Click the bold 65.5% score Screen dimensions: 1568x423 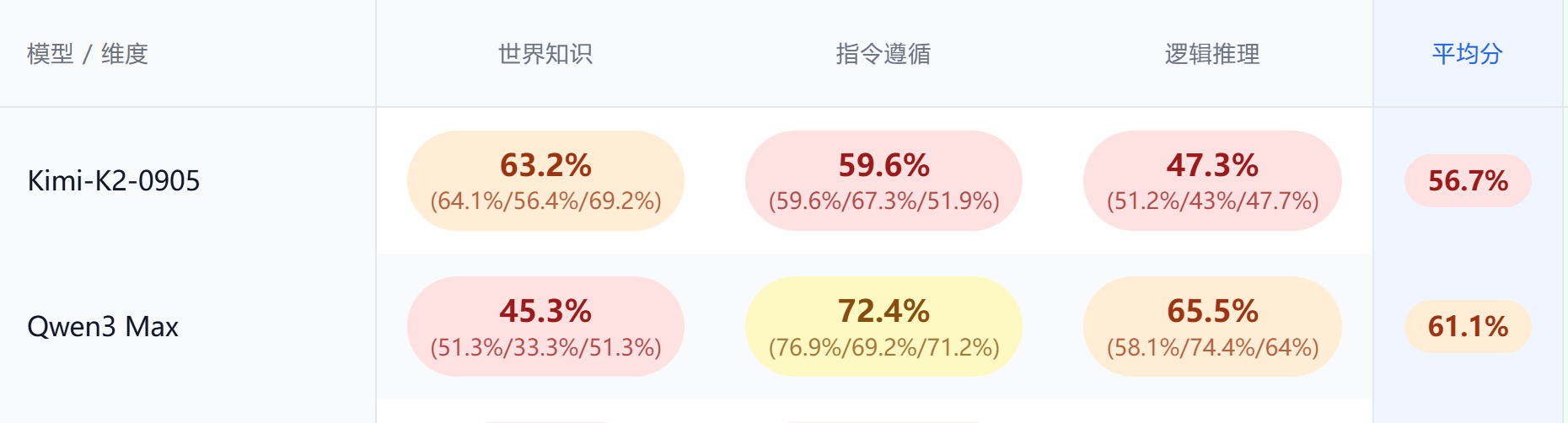coord(1212,311)
